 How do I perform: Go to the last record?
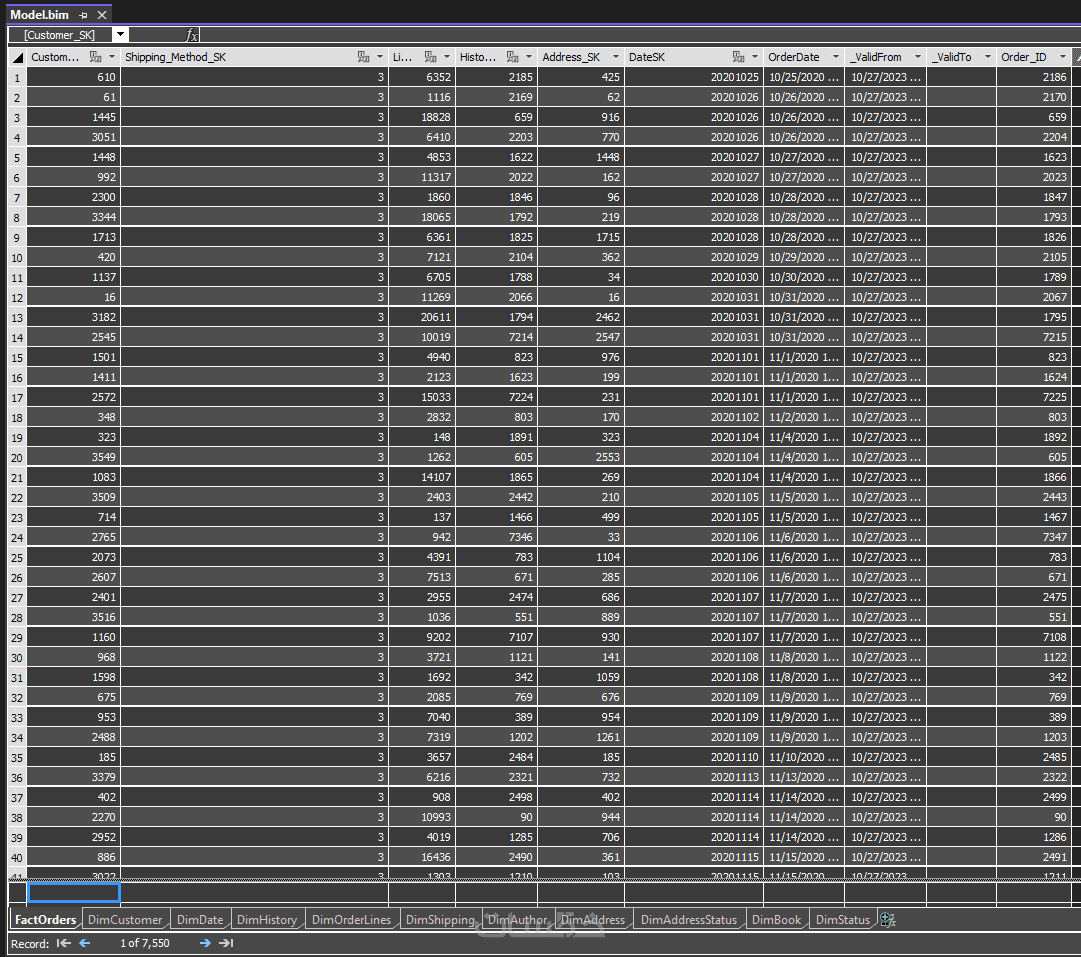226,943
